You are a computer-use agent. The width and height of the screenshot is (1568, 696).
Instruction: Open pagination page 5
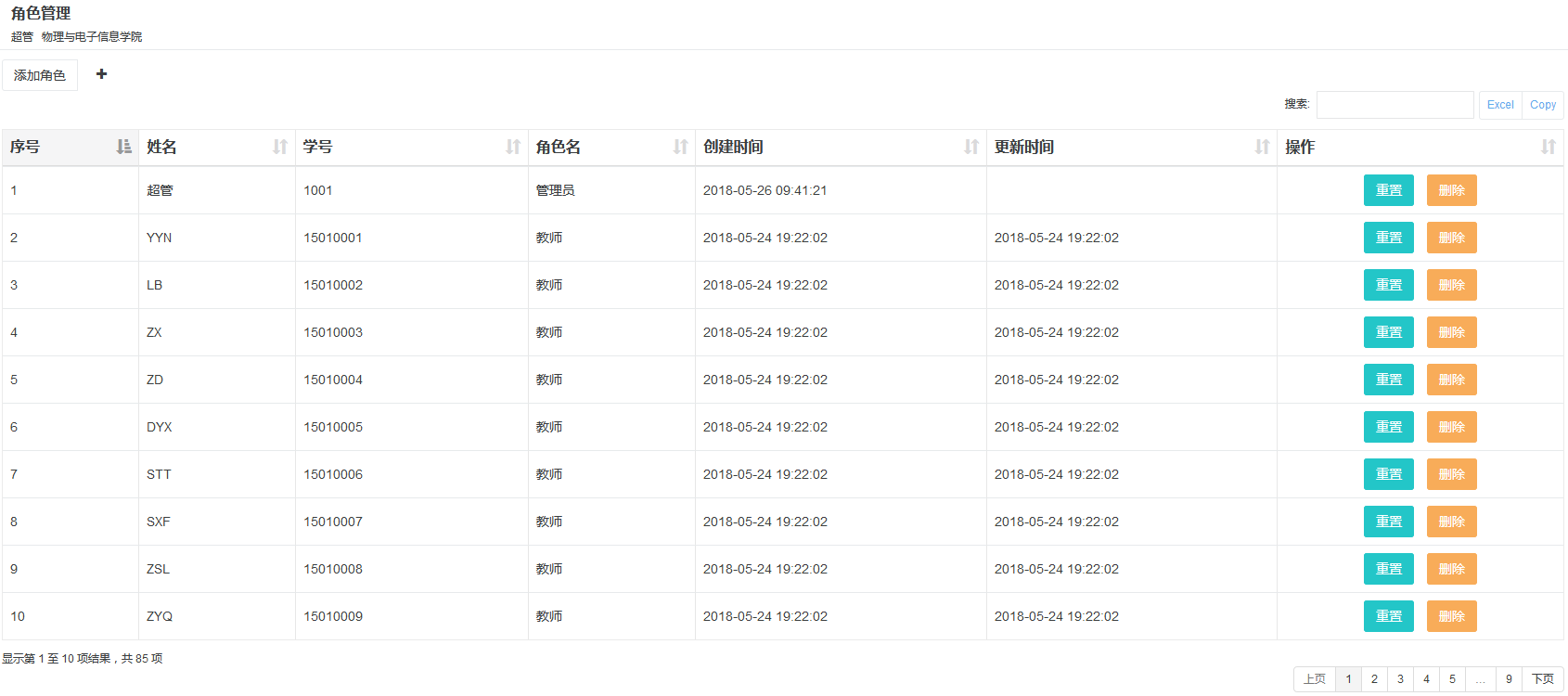1452,679
